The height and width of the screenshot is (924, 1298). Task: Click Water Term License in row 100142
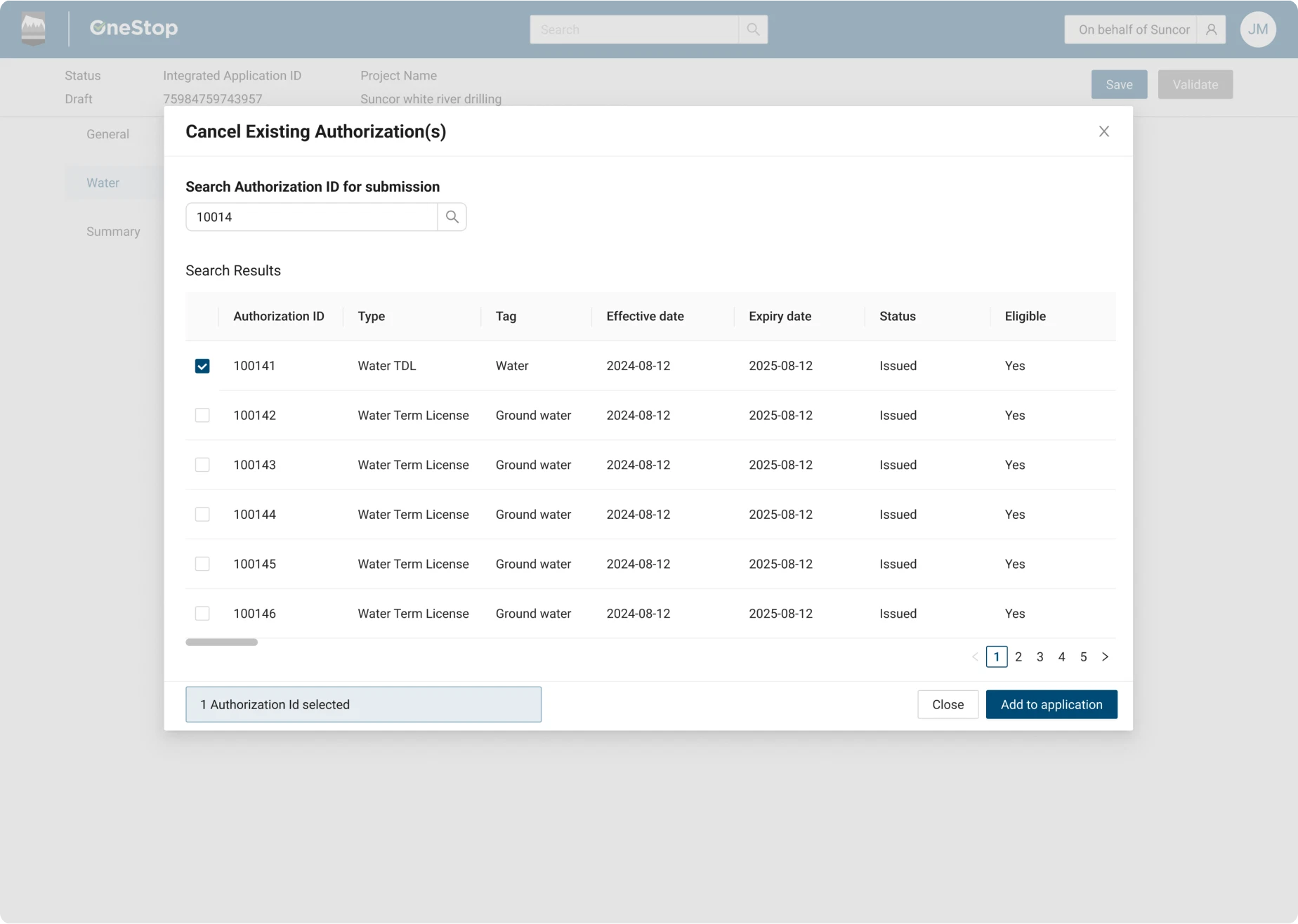413,415
